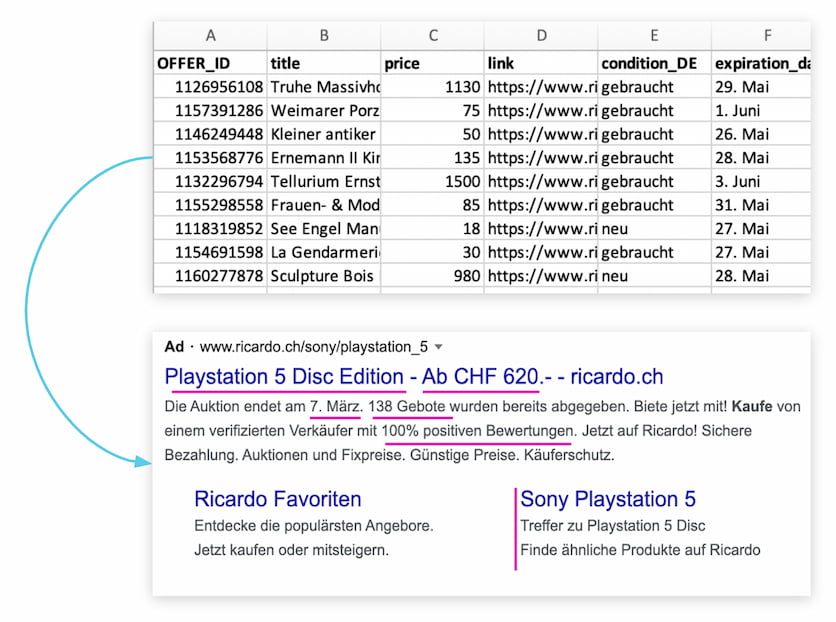This screenshot has height=622, width=836.
Task: Select the Kleiner antiker title cell
Action: coord(324,134)
